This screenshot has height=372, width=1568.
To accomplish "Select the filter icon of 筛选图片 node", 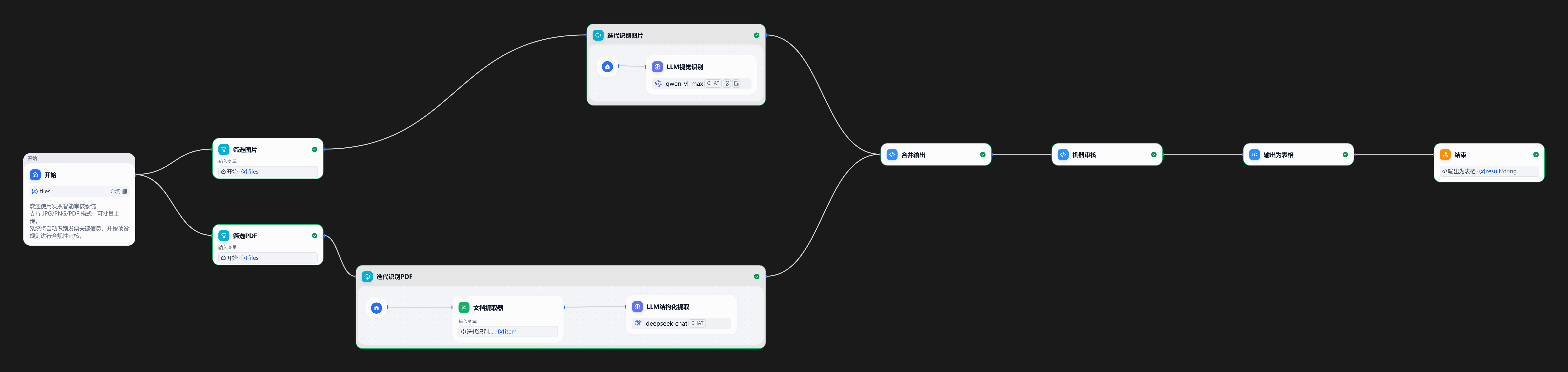I will point(224,149).
